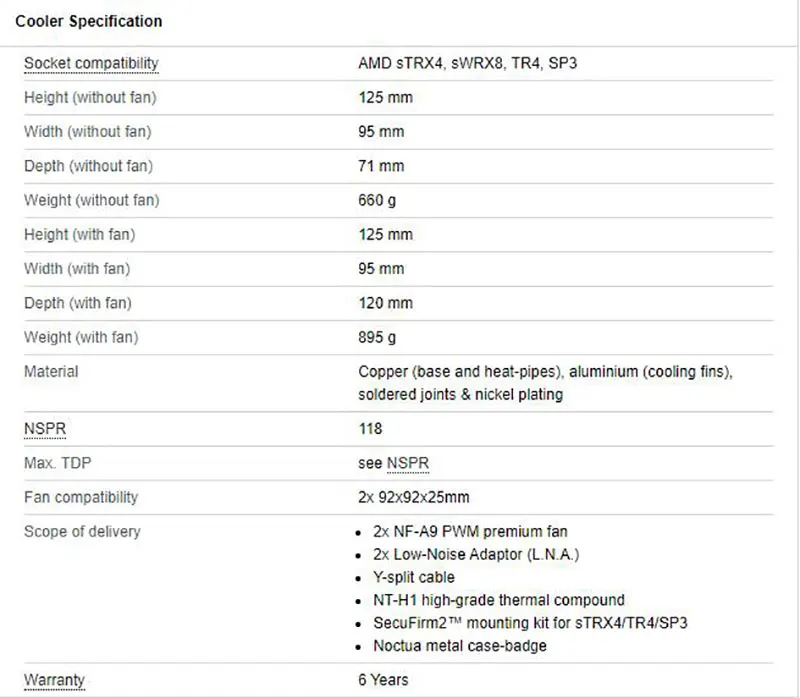Image resolution: width=800 pixels, height=698 pixels.
Task: Click the 895 g weight value
Action: (377, 337)
